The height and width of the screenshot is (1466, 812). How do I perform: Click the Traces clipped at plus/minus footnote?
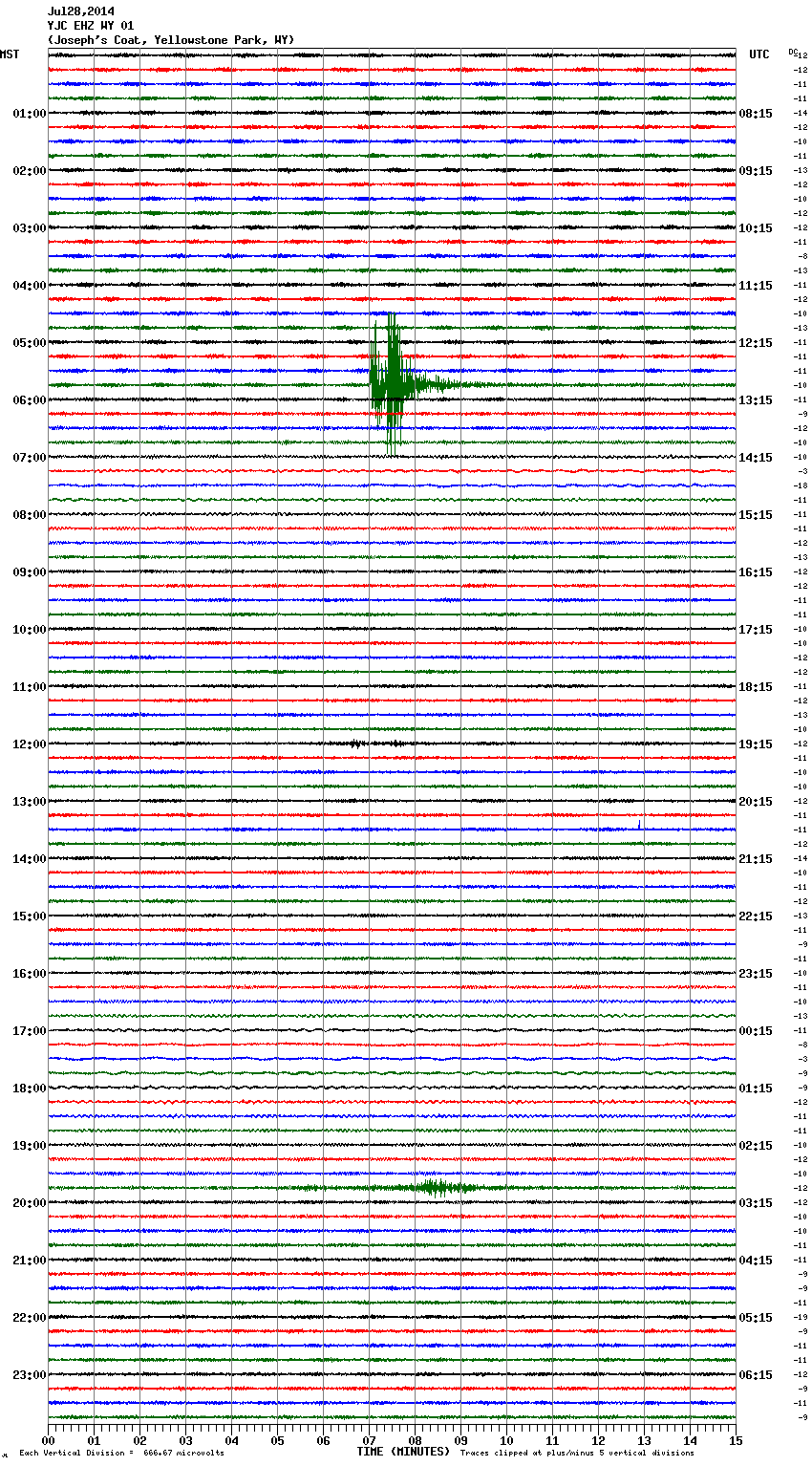577,1453
